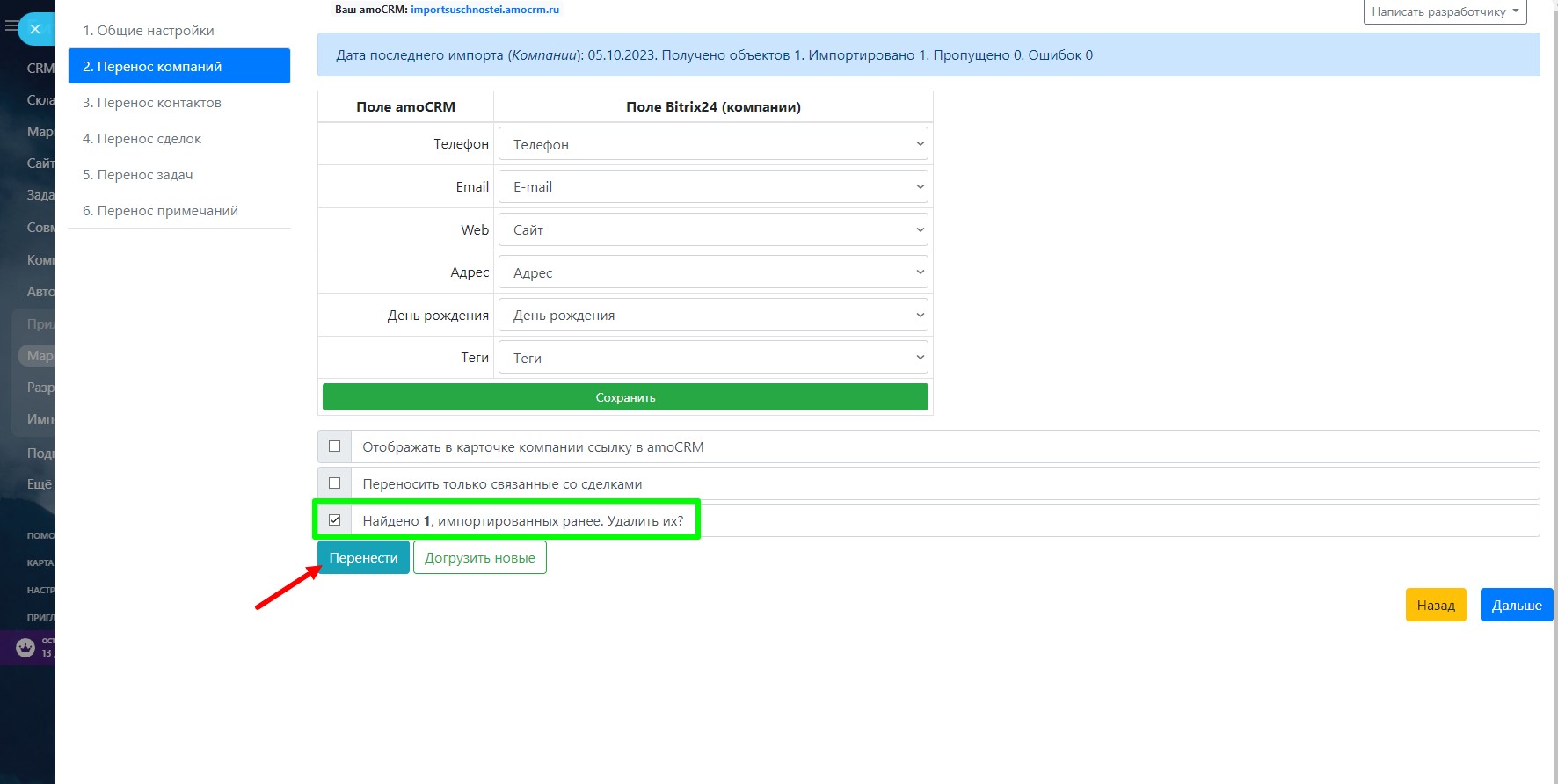The image size is (1558, 784).
Task: Uncheck the 'Найдено 1, импортированных ранее' checkbox
Action: coord(335,520)
